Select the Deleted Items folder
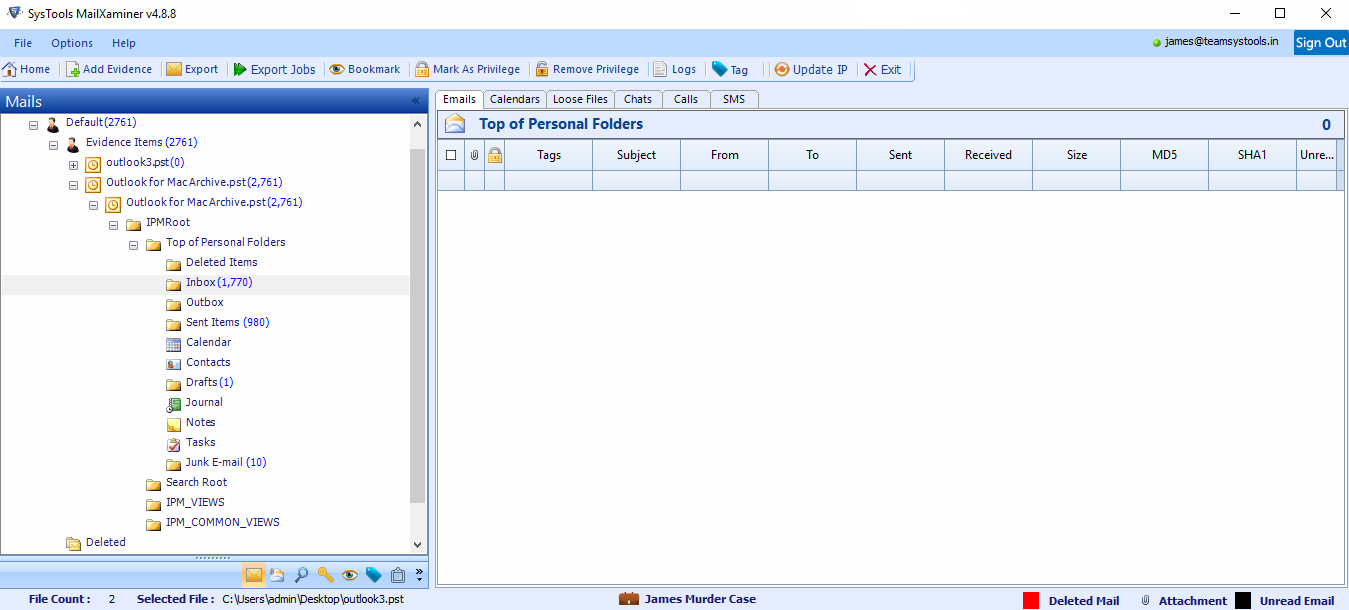 point(221,262)
